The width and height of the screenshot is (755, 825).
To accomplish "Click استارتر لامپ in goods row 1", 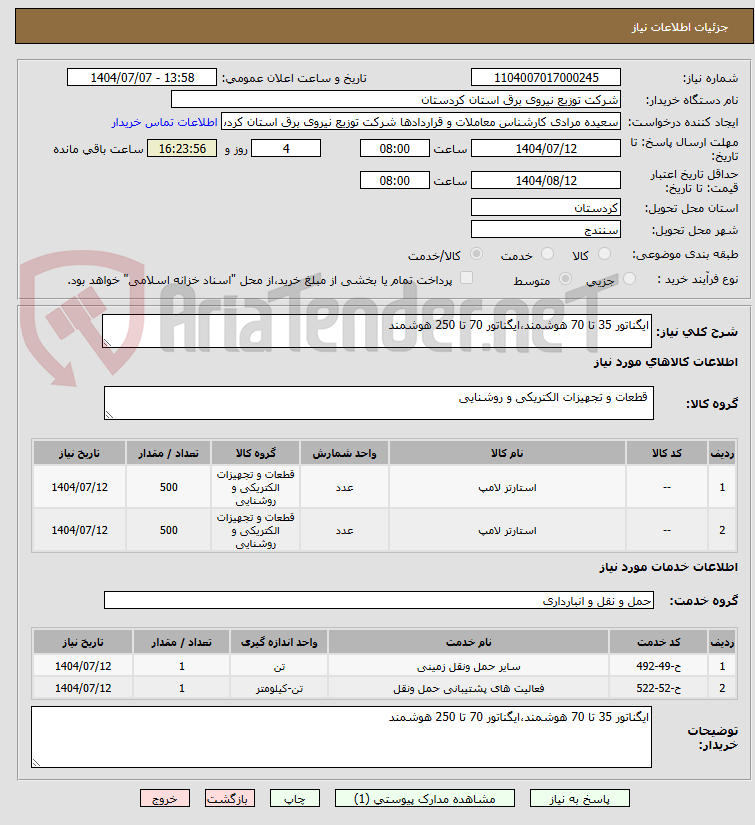I will point(507,487).
